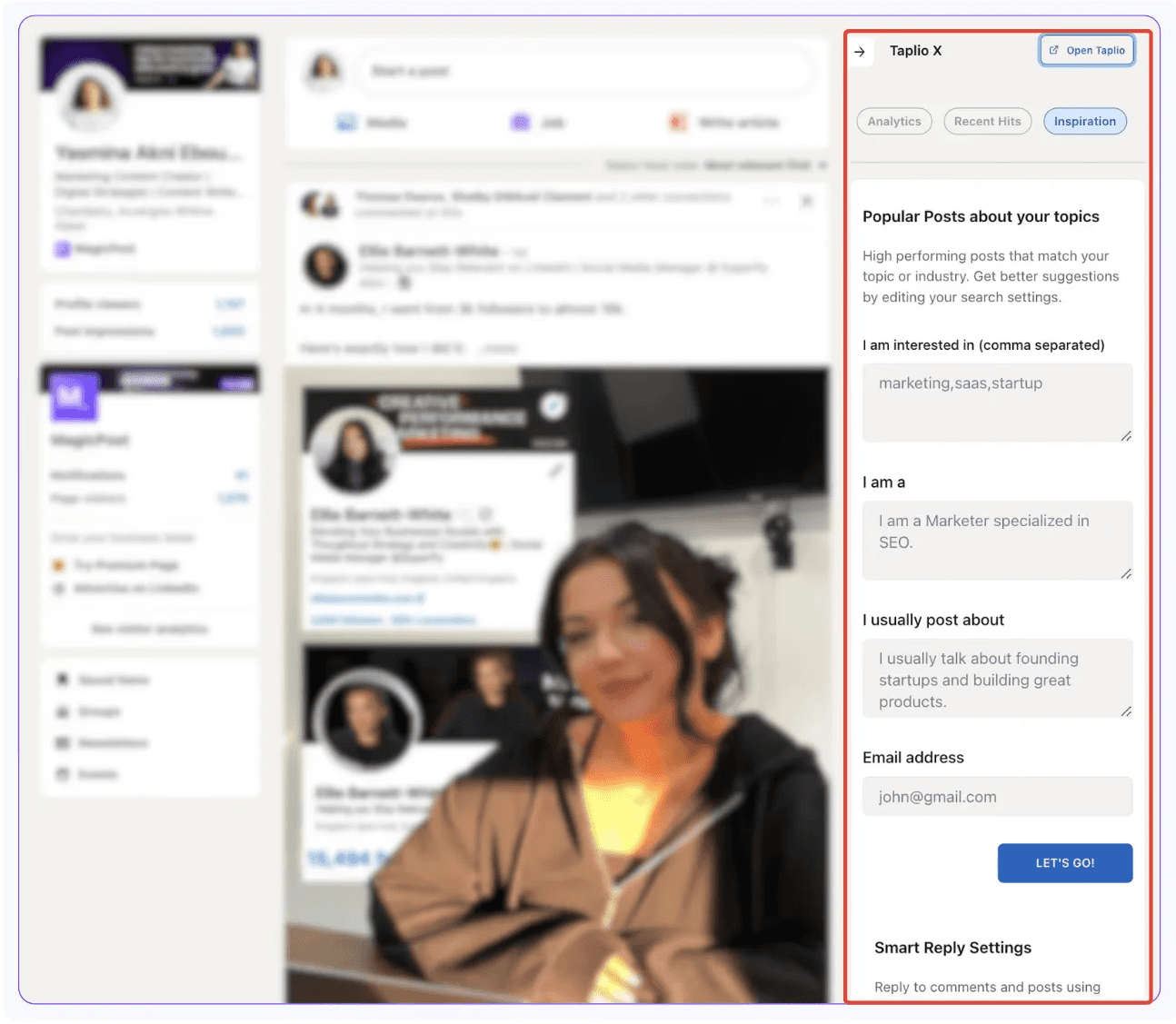Collapse the Taplio X panel with the arrow
1176x1024 pixels.
tap(860, 52)
